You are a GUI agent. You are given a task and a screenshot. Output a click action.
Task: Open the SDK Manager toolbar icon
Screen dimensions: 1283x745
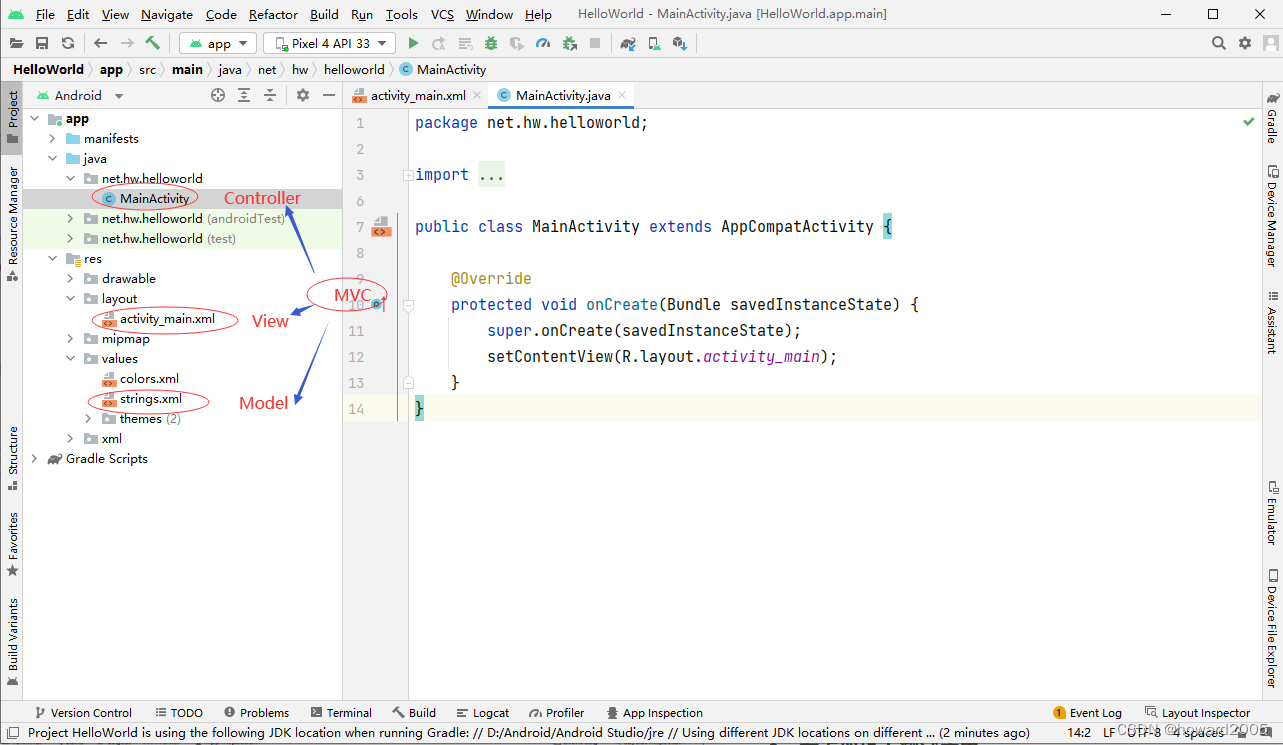[680, 43]
